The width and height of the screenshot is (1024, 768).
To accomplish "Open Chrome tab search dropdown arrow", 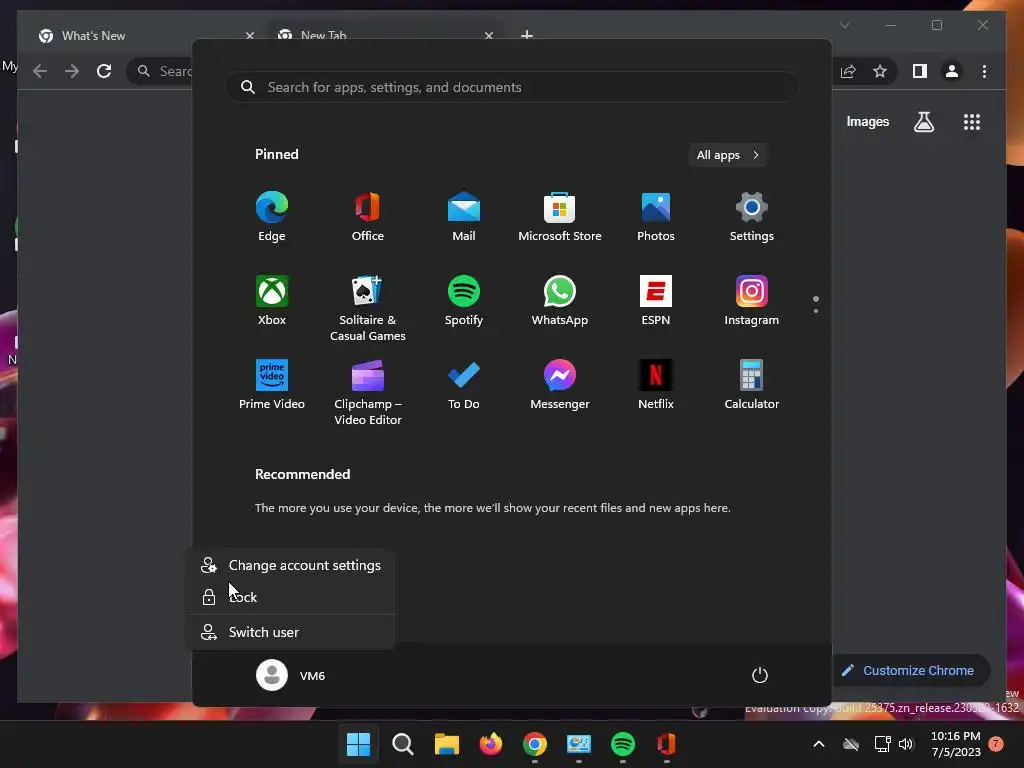I will pos(844,25).
